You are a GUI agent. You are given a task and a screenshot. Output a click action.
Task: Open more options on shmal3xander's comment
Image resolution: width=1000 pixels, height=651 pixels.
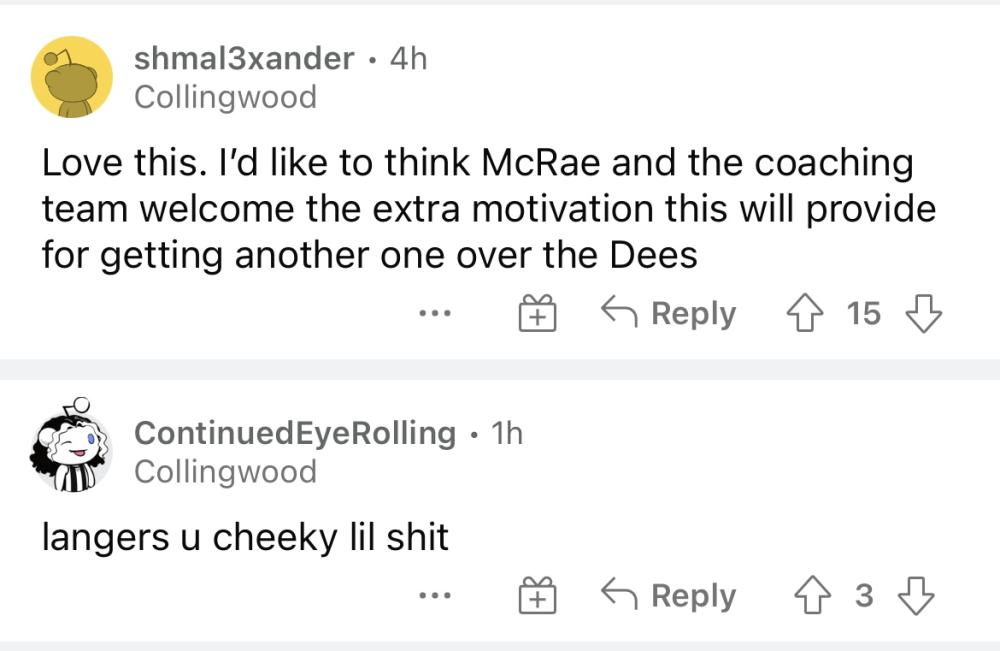[x=435, y=315]
